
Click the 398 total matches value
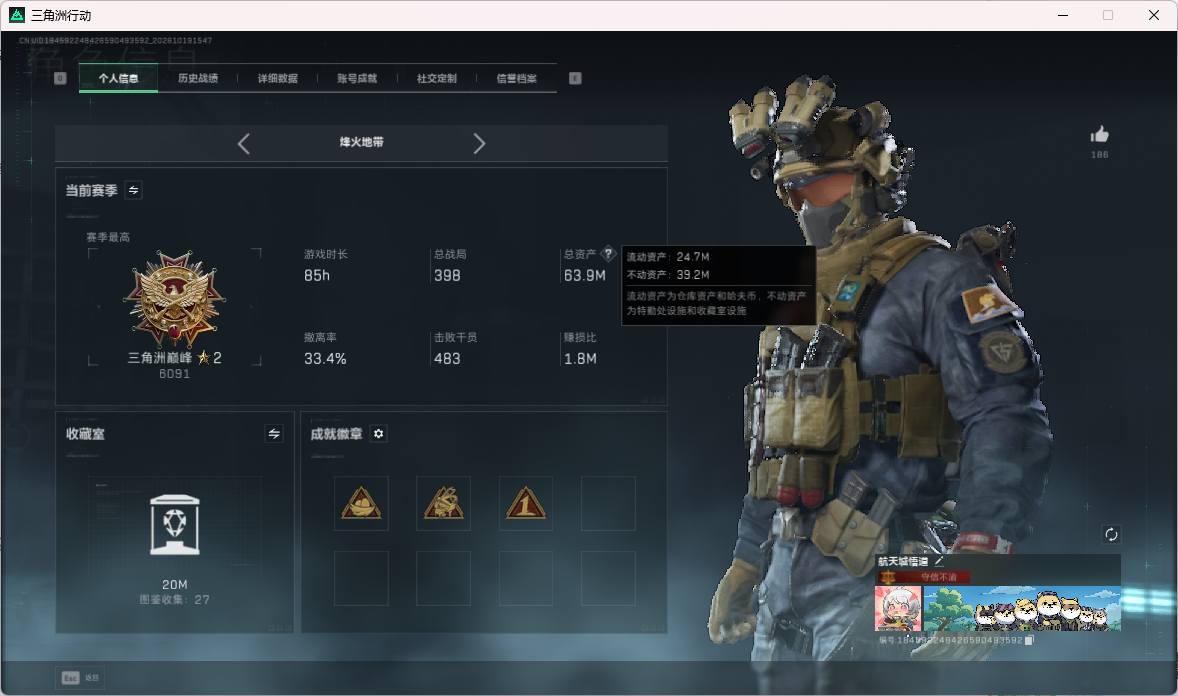click(447, 276)
